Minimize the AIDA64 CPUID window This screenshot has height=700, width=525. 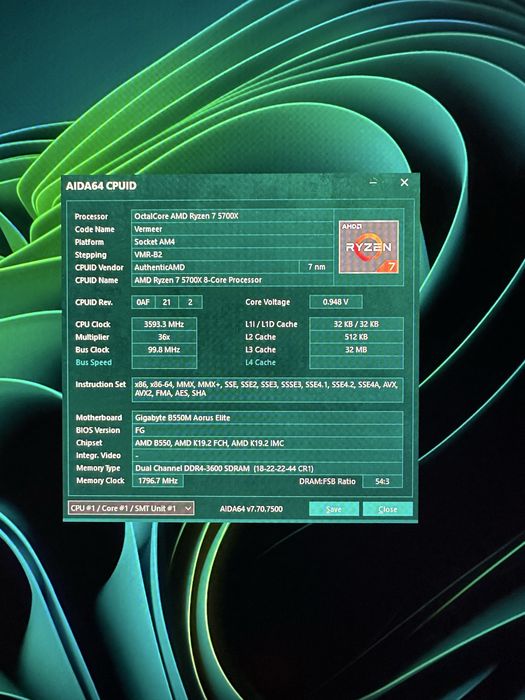click(374, 182)
